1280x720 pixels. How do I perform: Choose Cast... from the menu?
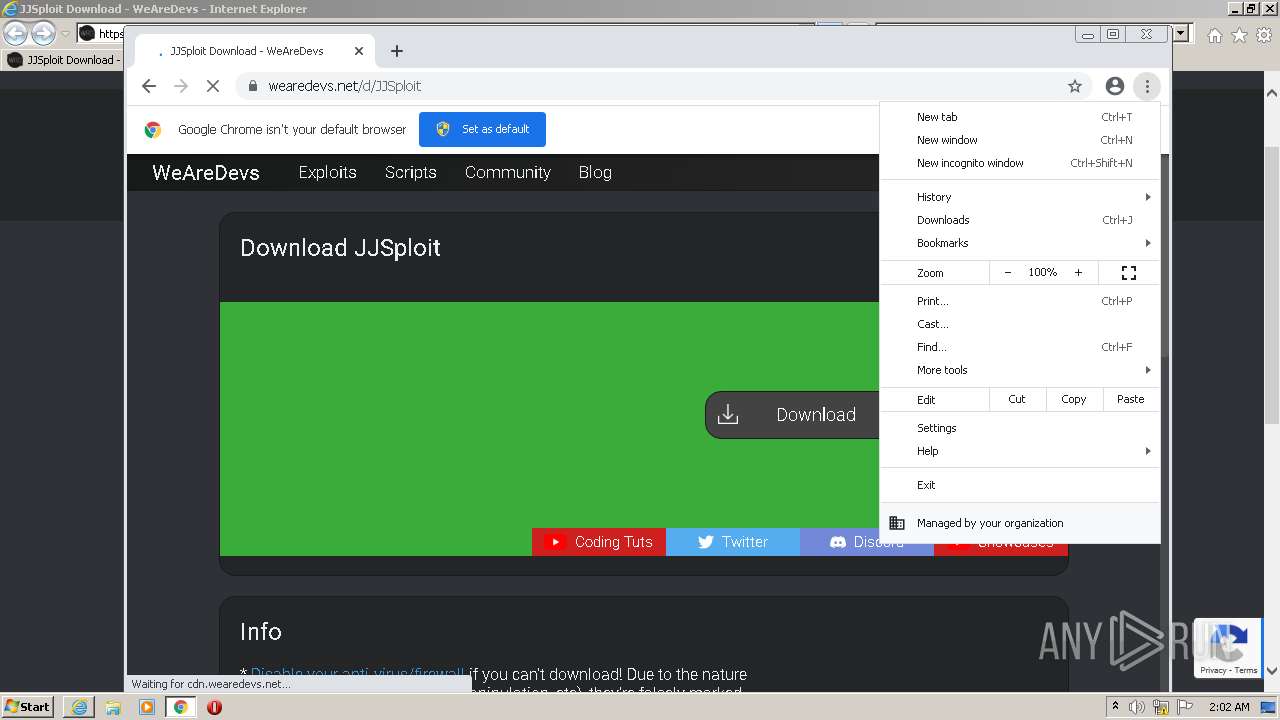[x=1020, y=324]
